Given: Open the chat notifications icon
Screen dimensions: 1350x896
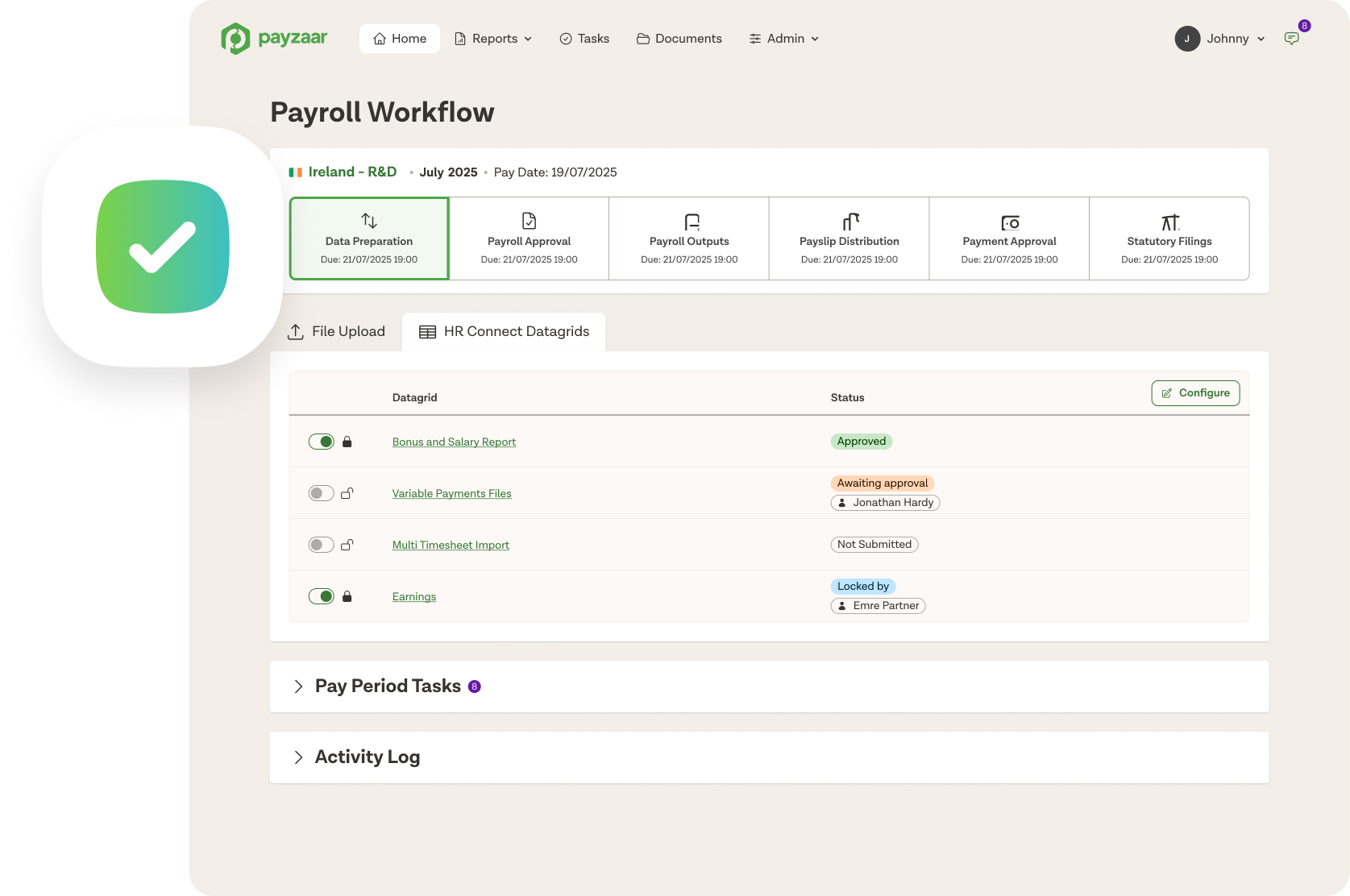Looking at the screenshot, I should [1291, 39].
